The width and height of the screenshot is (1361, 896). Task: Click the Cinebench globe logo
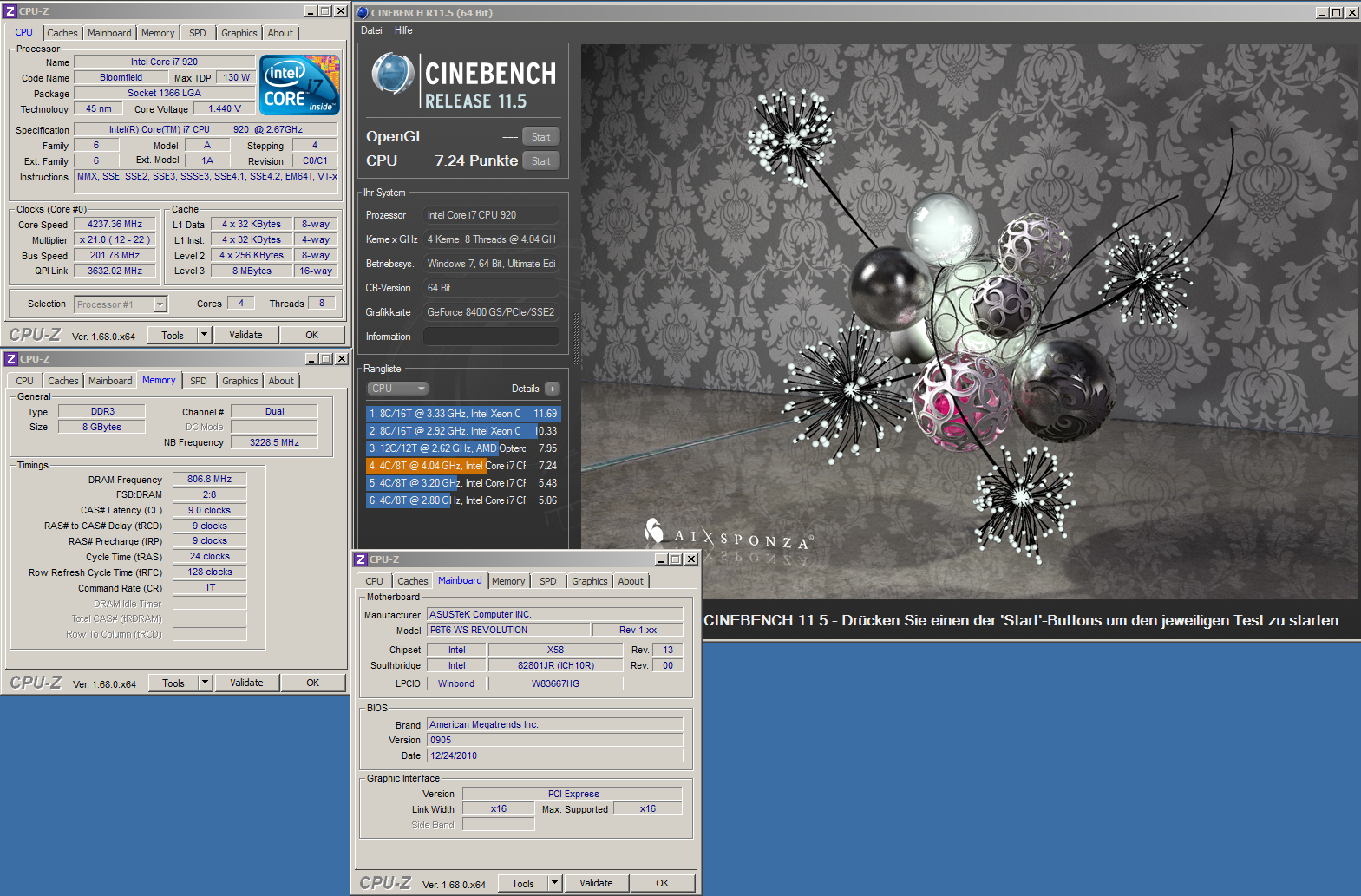393,74
